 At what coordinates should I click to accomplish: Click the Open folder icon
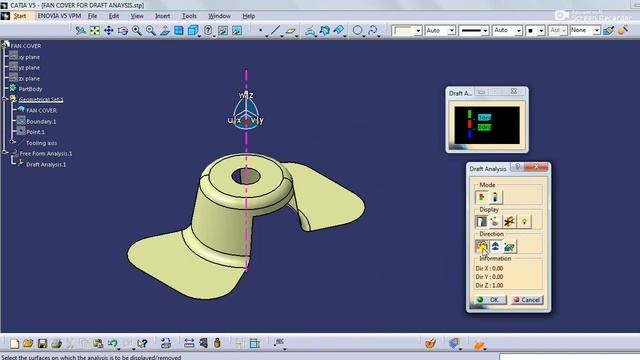[x=28, y=344]
